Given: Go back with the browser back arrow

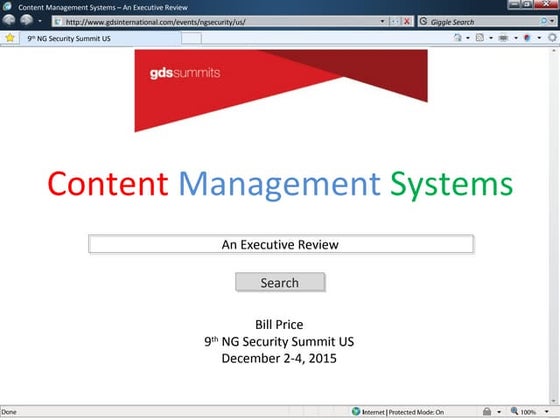Looking at the screenshot, I should point(9,20).
